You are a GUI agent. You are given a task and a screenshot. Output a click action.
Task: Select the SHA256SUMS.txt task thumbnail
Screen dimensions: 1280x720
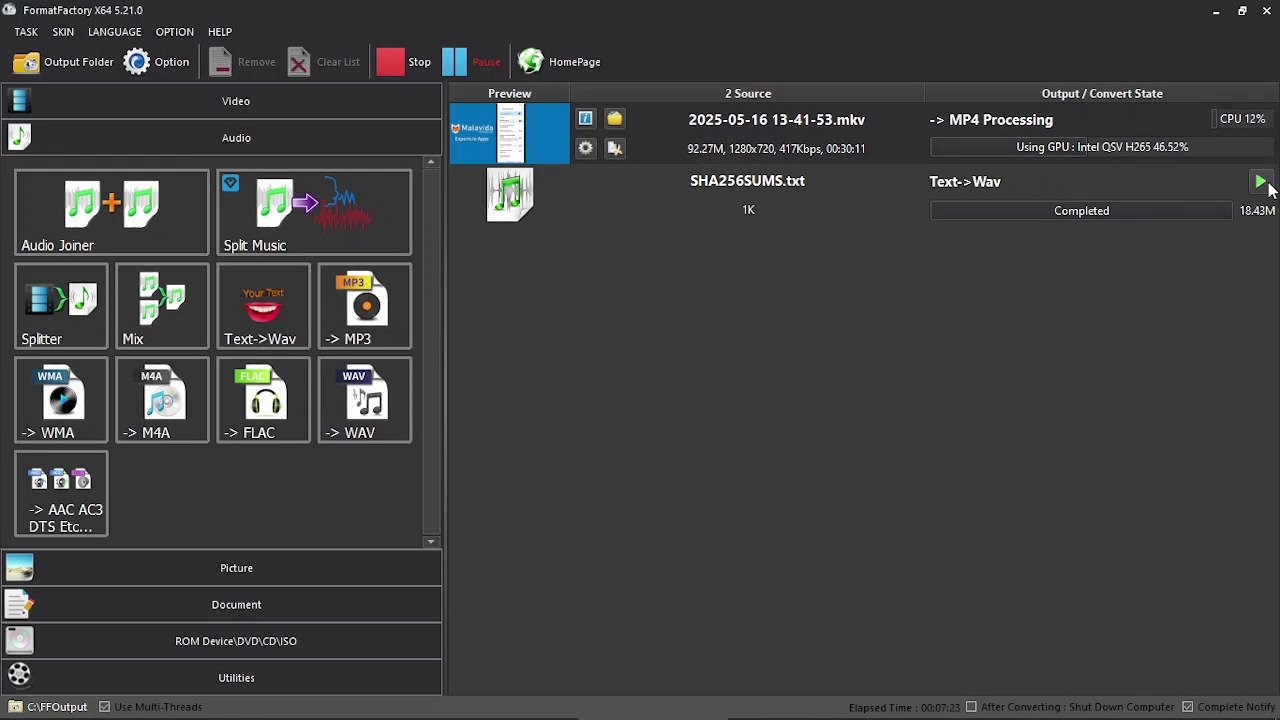[510, 195]
